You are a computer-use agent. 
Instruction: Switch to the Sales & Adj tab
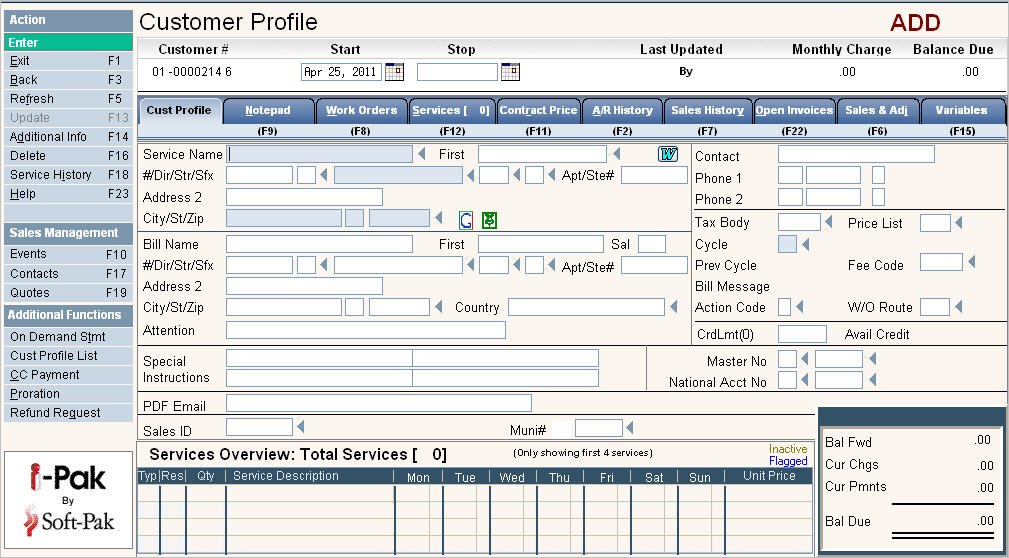point(876,111)
